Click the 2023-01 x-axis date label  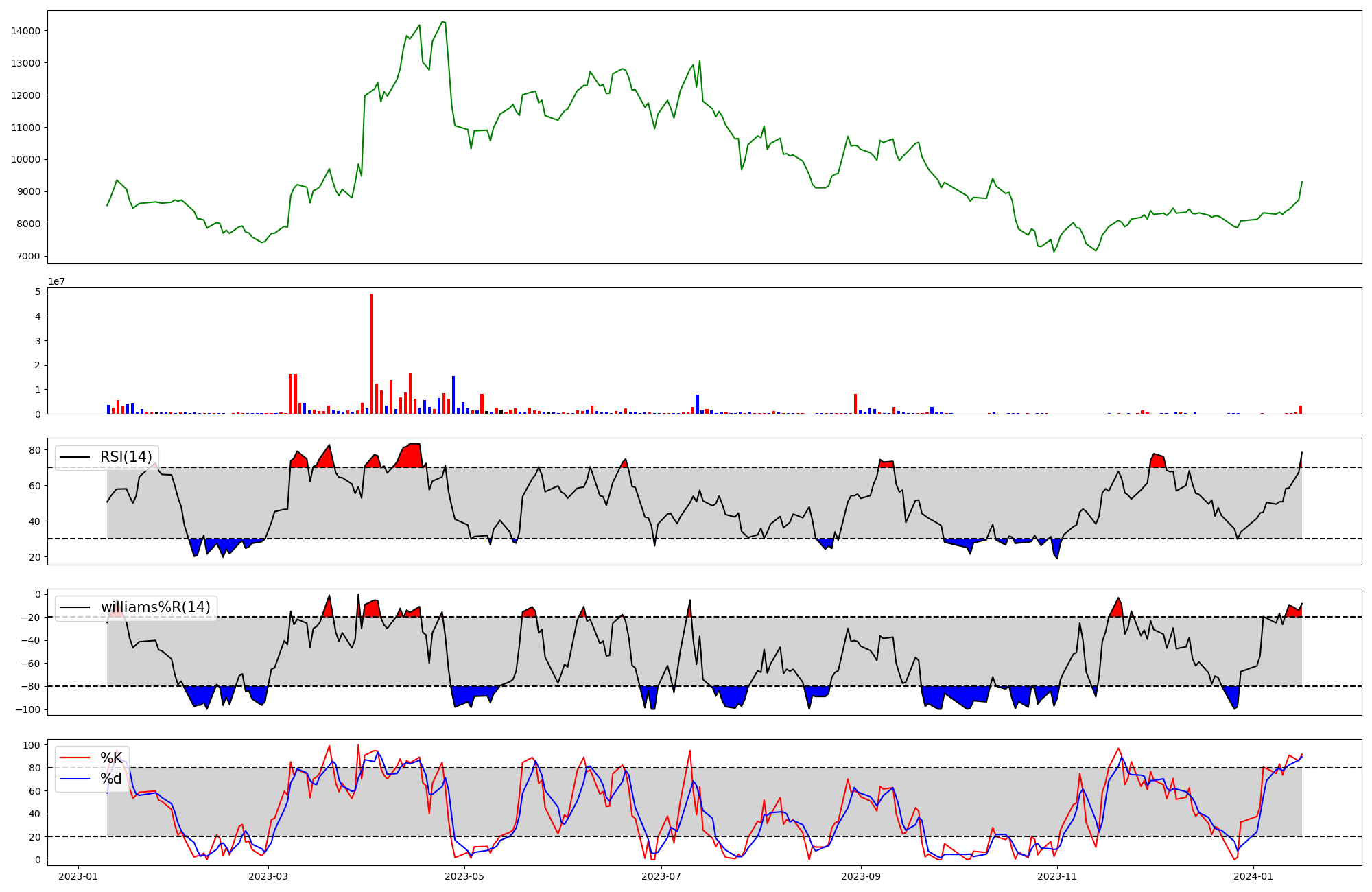(78, 876)
